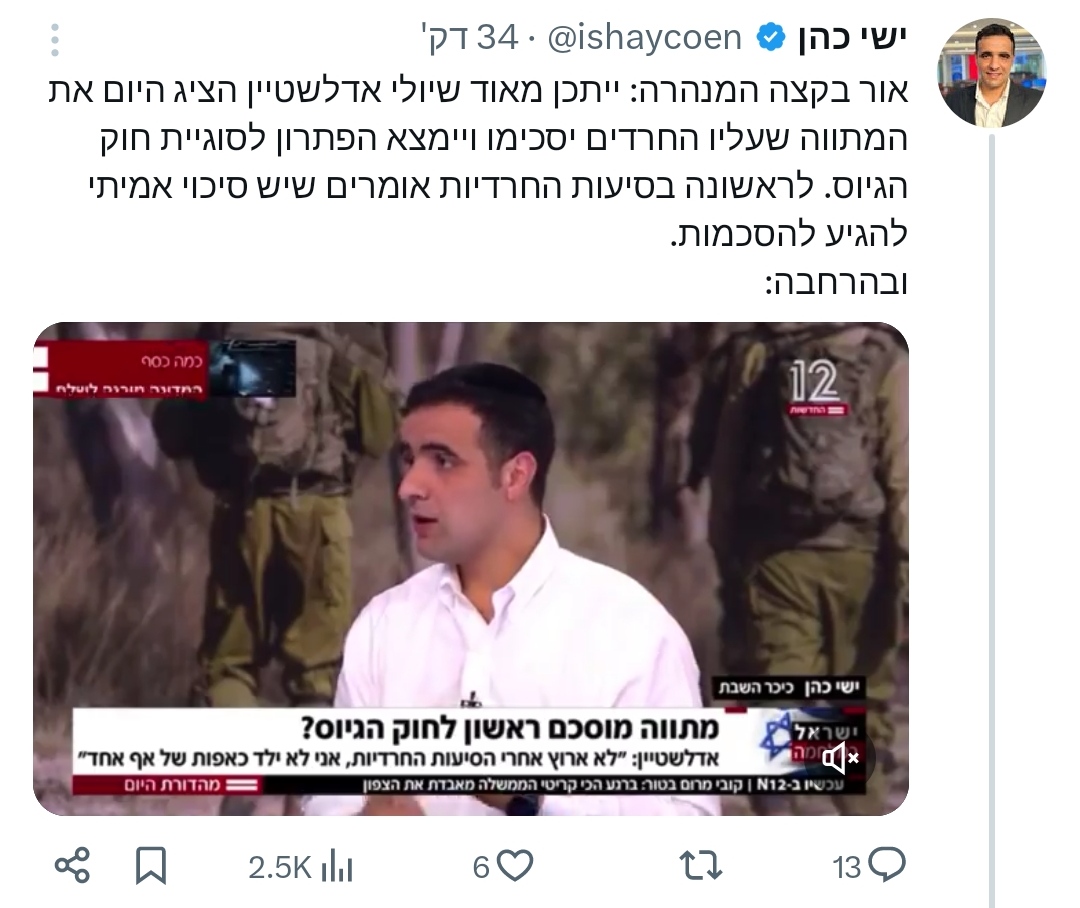This screenshot has height=908, width=1080.
Task: Open the @ishaycoen handle link
Action: point(644,38)
